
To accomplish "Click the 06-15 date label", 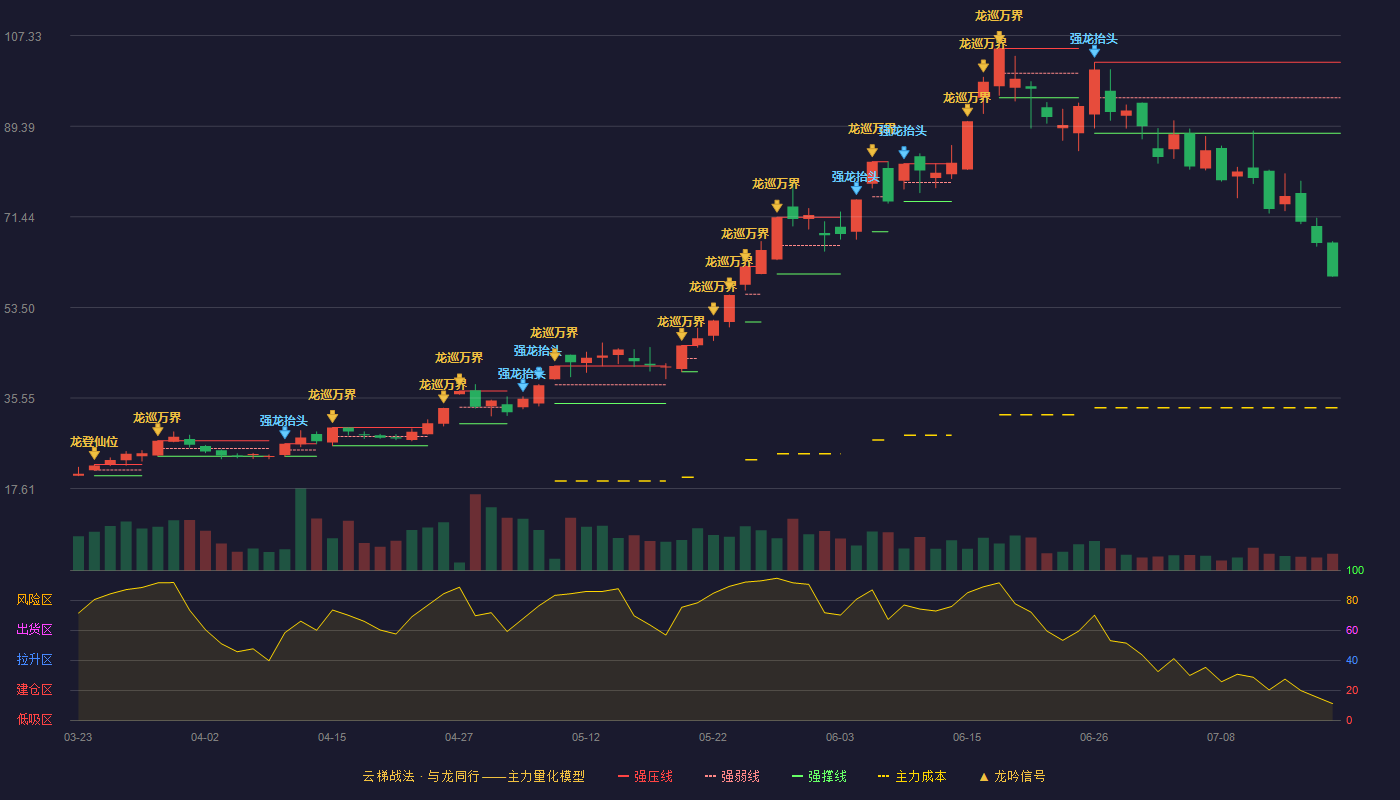I will (967, 737).
